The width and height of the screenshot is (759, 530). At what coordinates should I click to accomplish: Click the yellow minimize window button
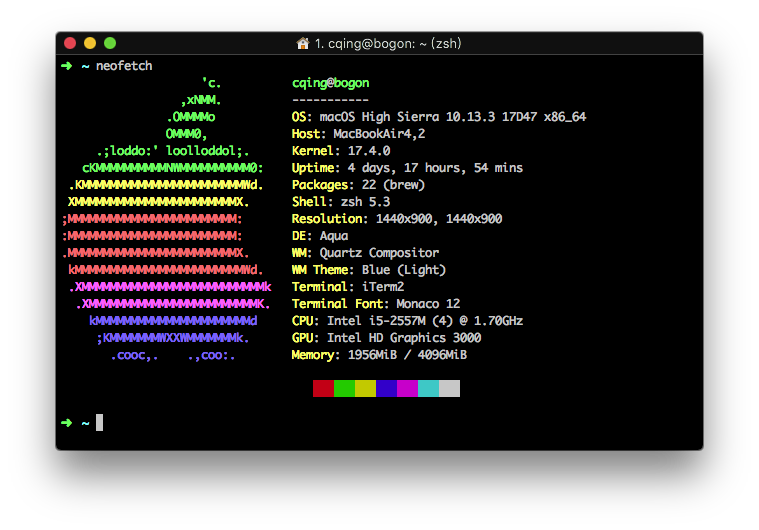click(90, 43)
